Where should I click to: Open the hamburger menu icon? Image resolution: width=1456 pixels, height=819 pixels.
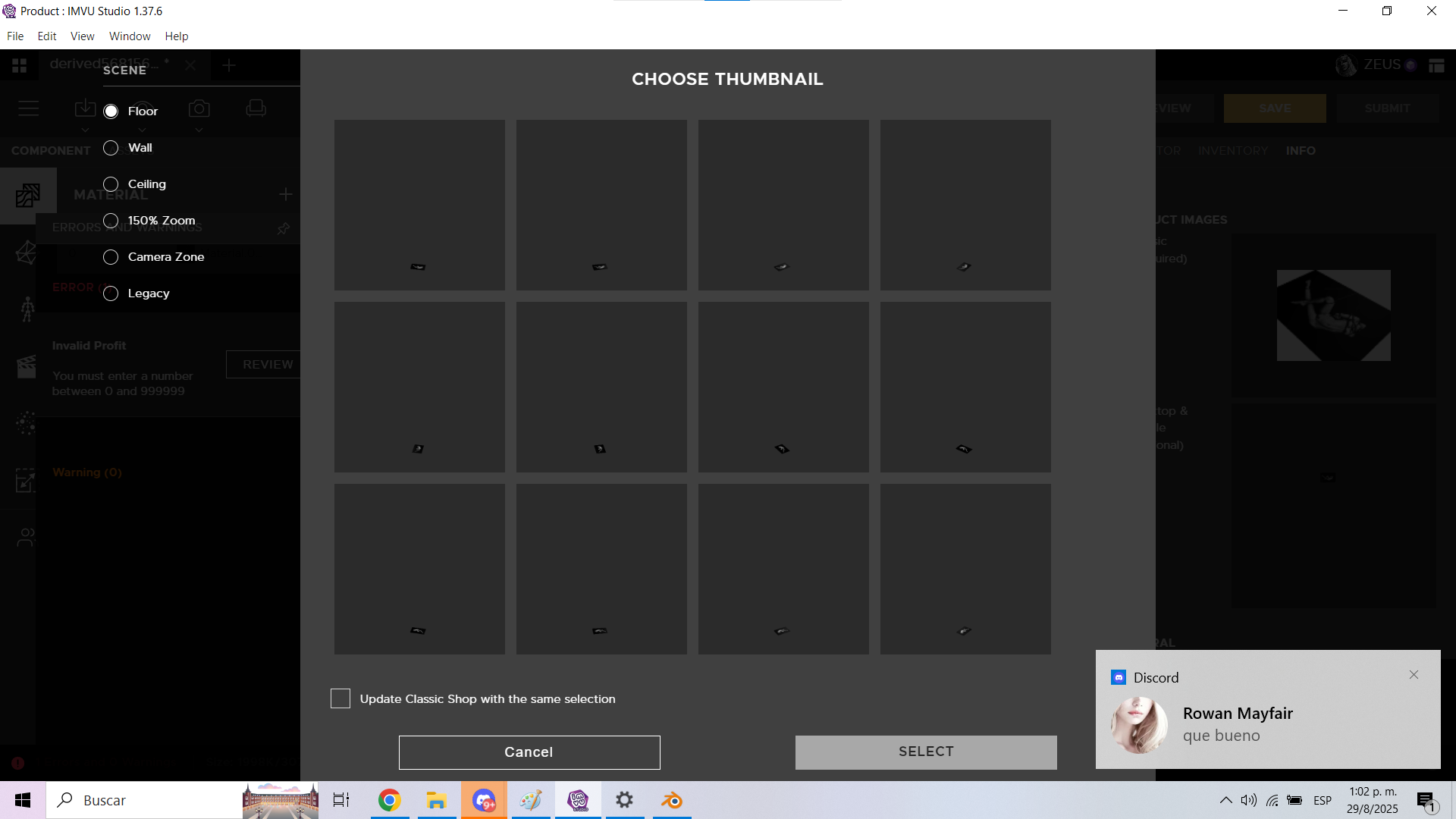click(28, 108)
